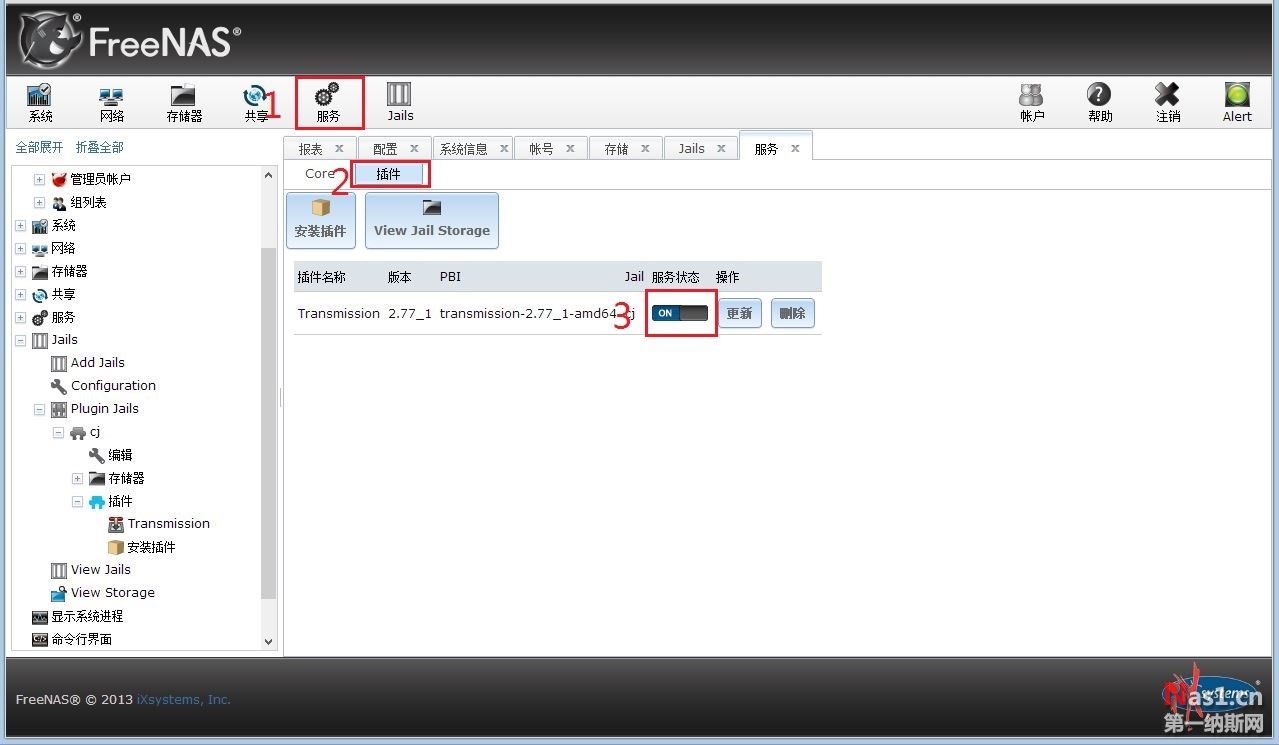Expand 存储器 top-level tree node

20,271
